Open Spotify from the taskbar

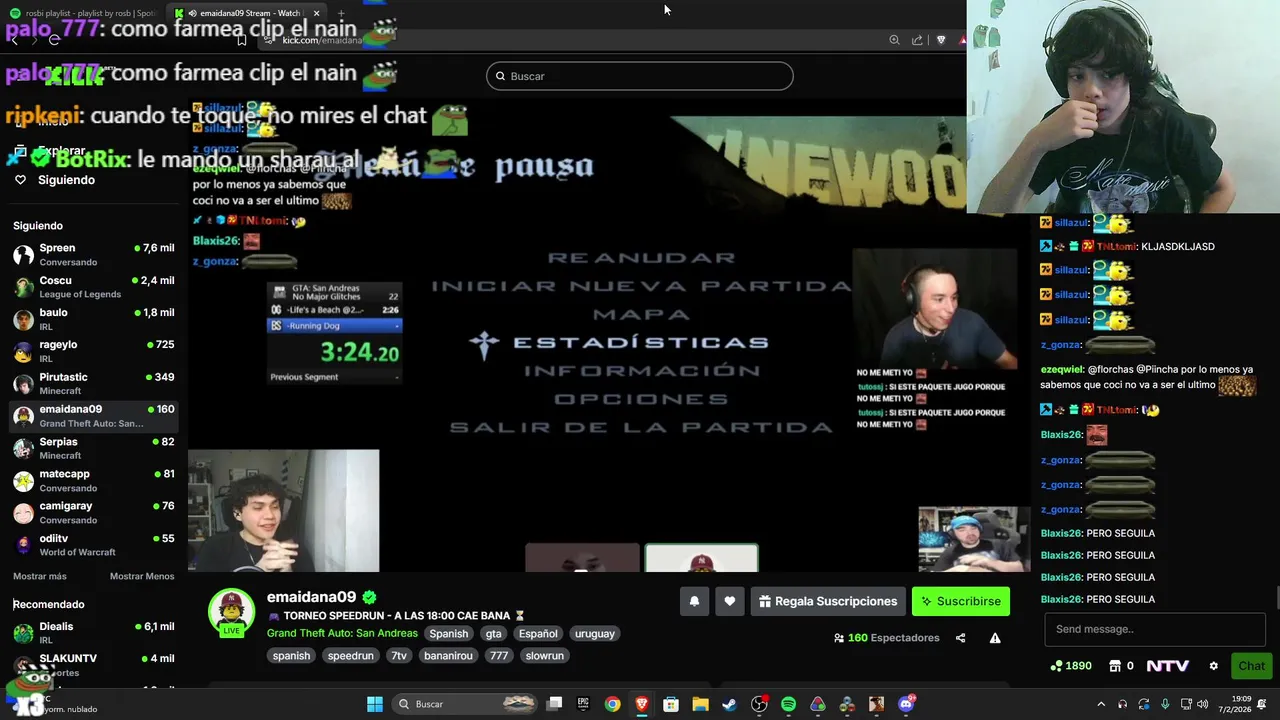(x=788, y=704)
